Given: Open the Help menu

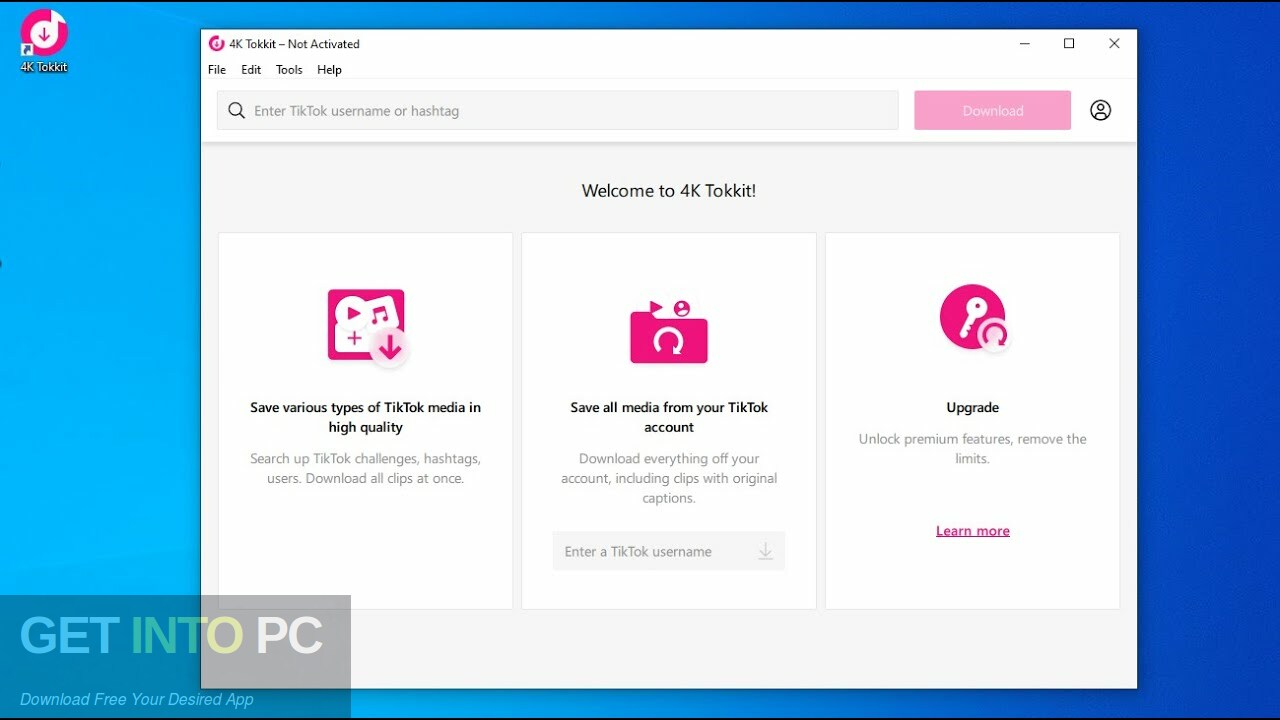Looking at the screenshot, I should coord(329,70).
